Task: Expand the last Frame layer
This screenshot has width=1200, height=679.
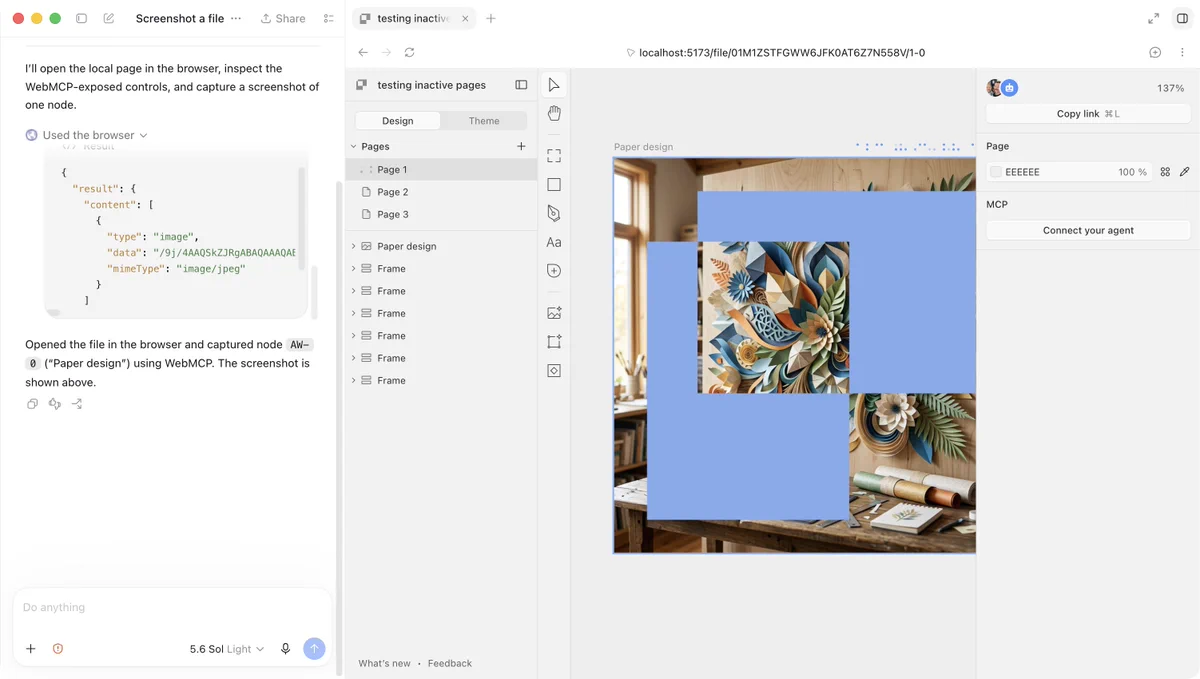Action: coord(353,380)
